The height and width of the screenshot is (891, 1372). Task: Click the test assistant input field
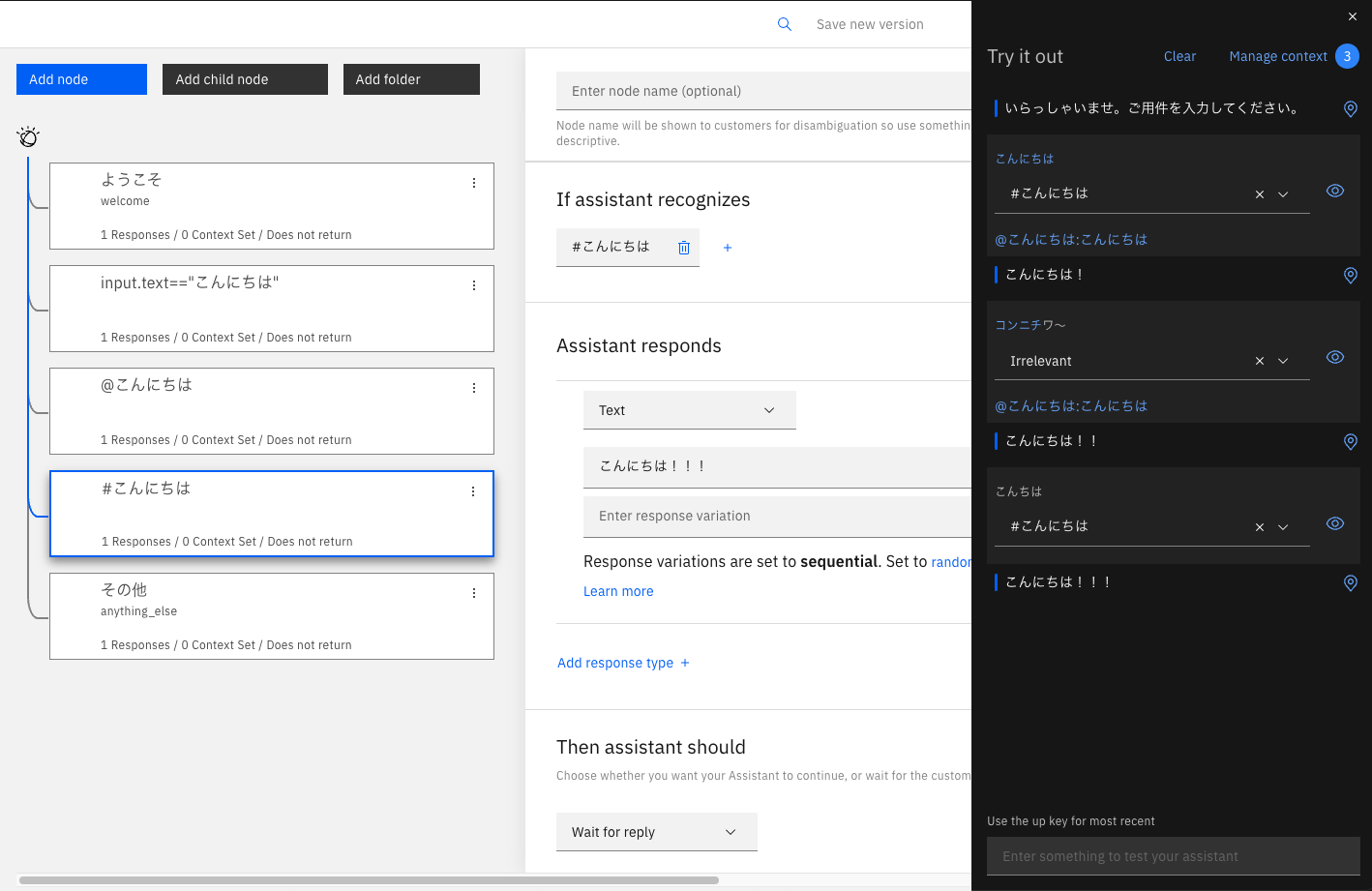coord(1174,856)
